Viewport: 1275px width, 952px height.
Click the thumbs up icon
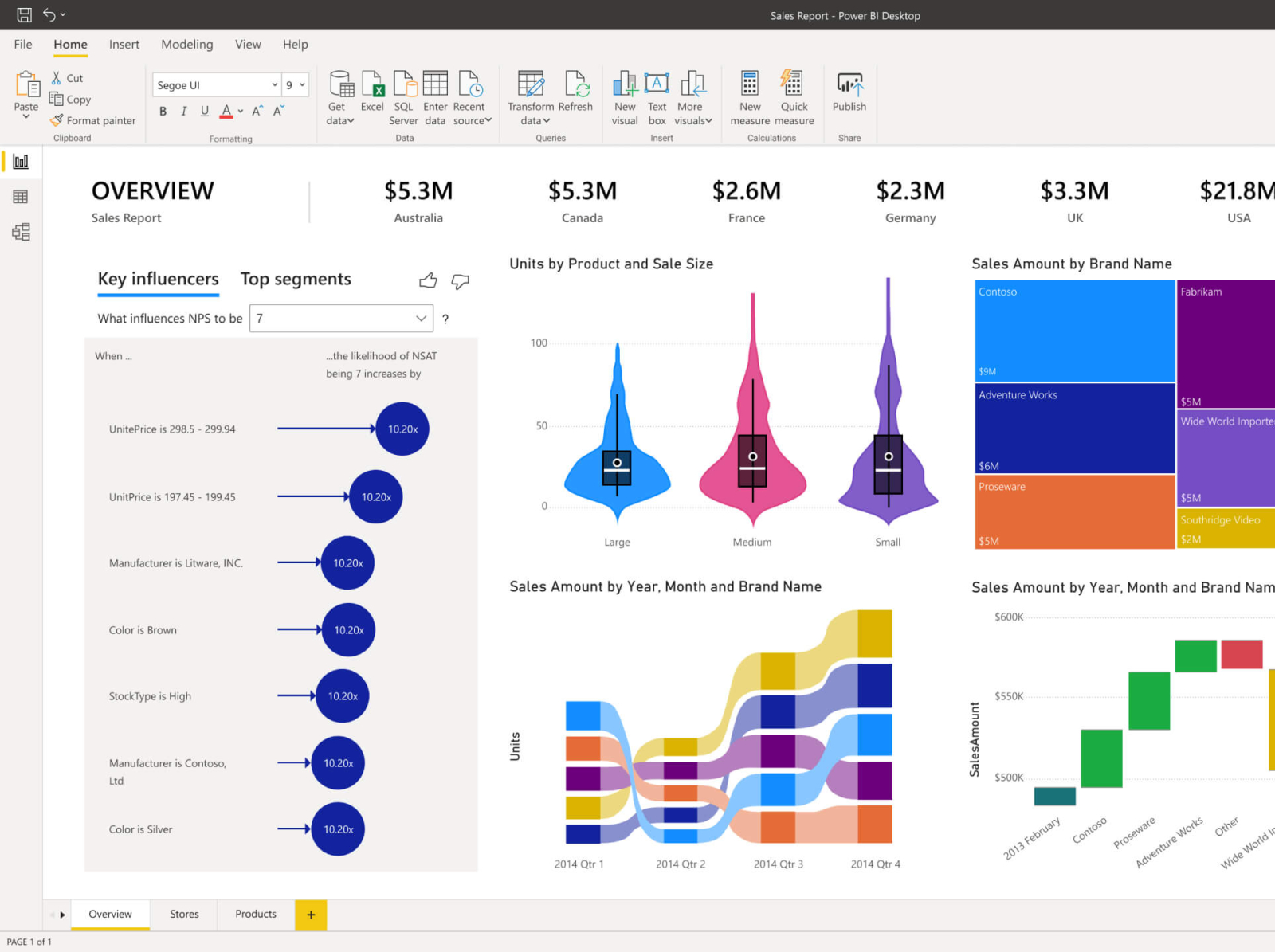click(428, 280)
